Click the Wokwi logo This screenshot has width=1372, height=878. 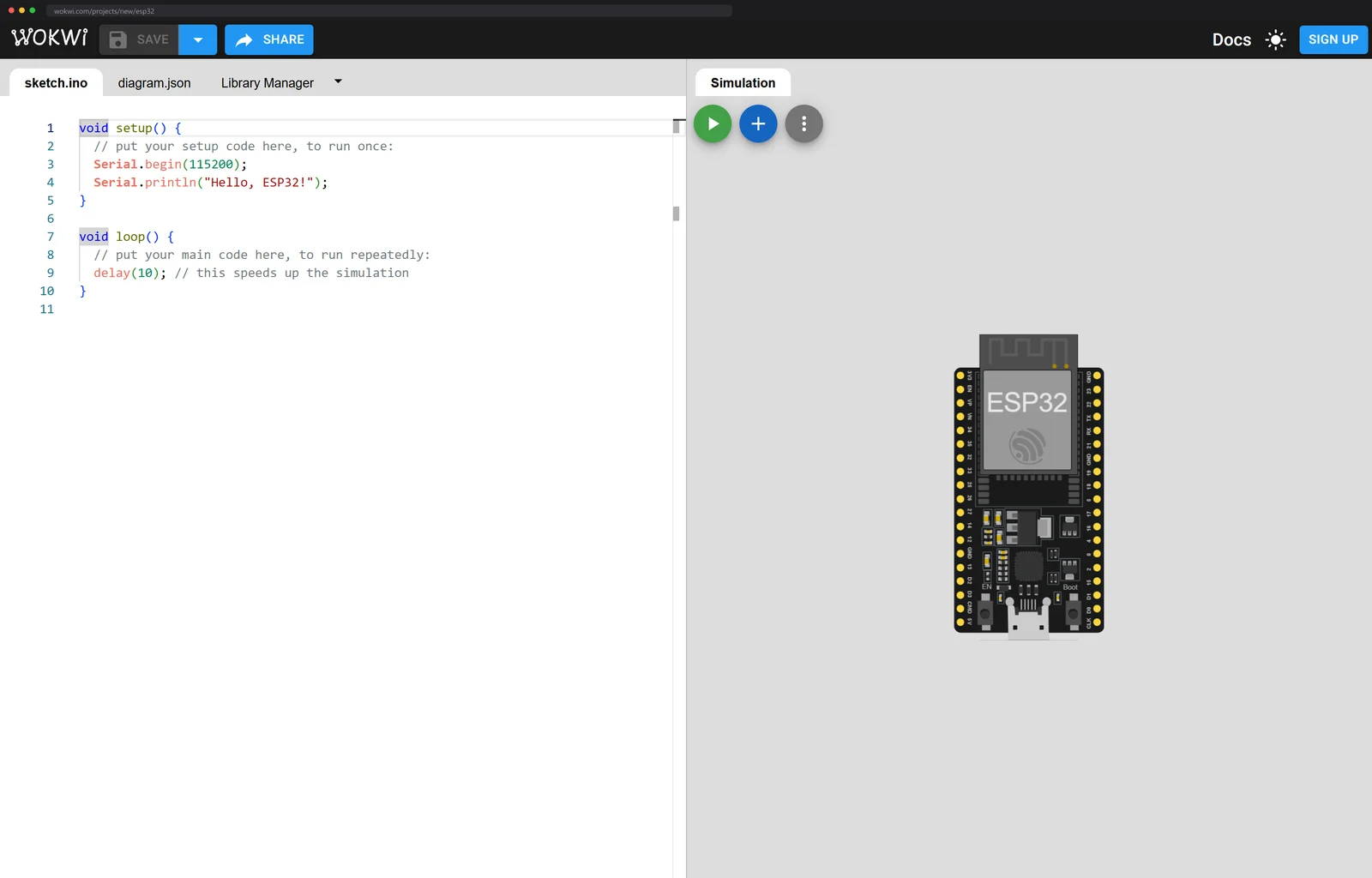tap(50, 39)
